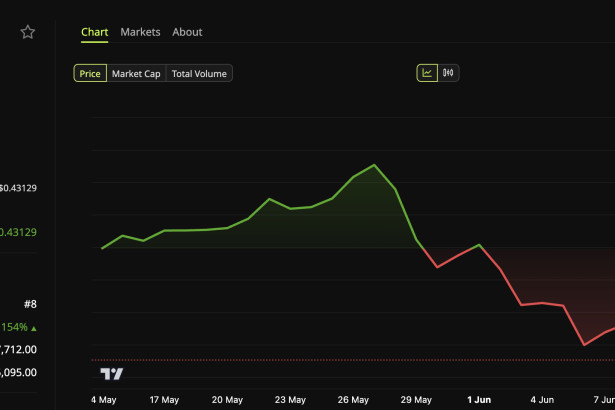
Task: Click the 20 May date label
Action: click(x=227, y=400)
